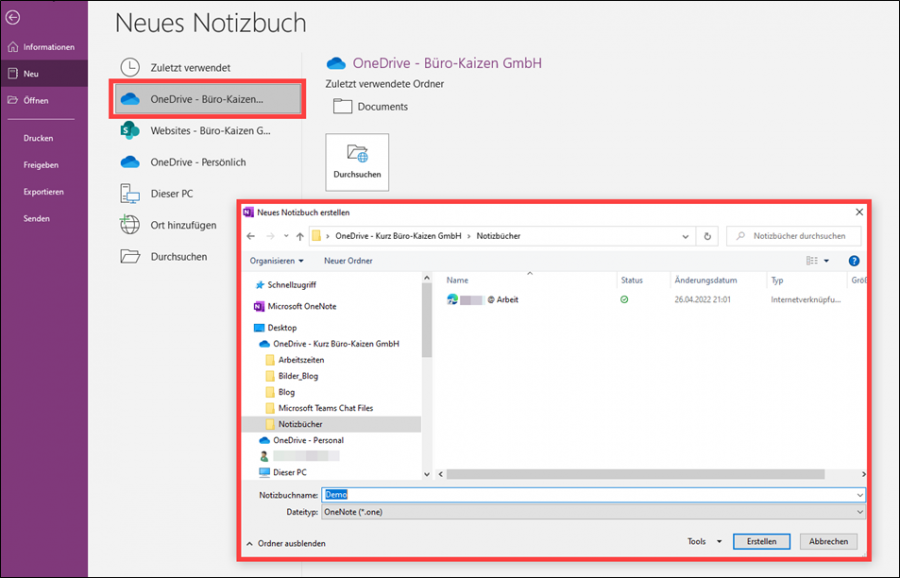Change the view layout icon

point(812,261)
